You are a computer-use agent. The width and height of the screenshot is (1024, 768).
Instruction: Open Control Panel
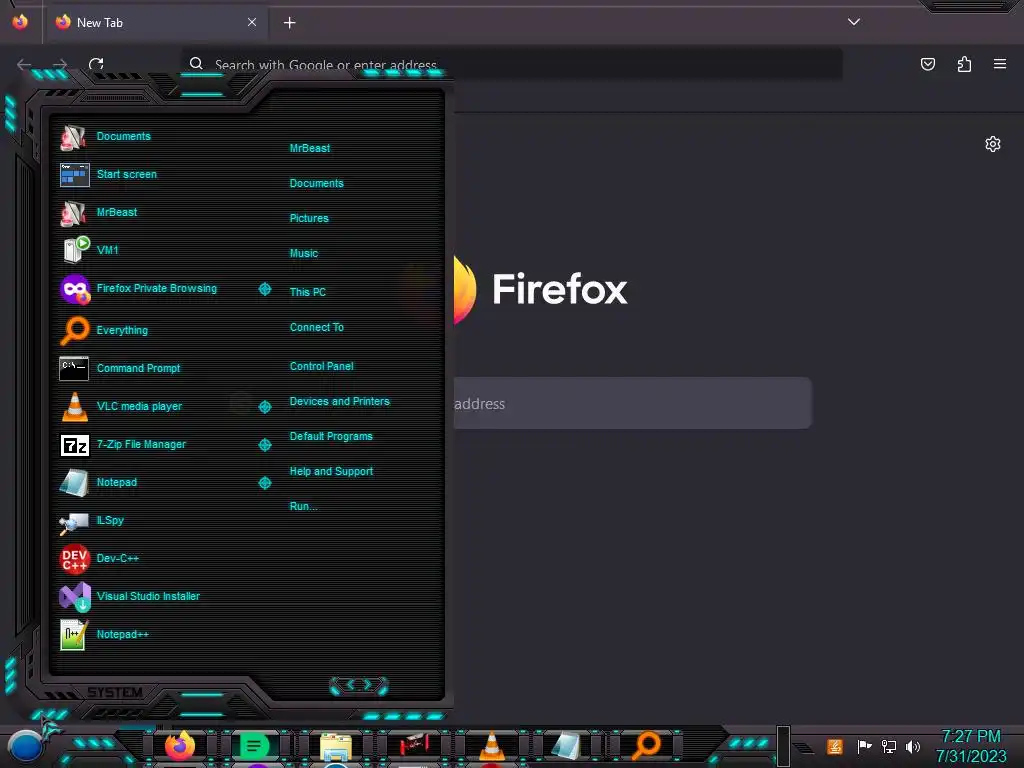[x=321, y=366]
